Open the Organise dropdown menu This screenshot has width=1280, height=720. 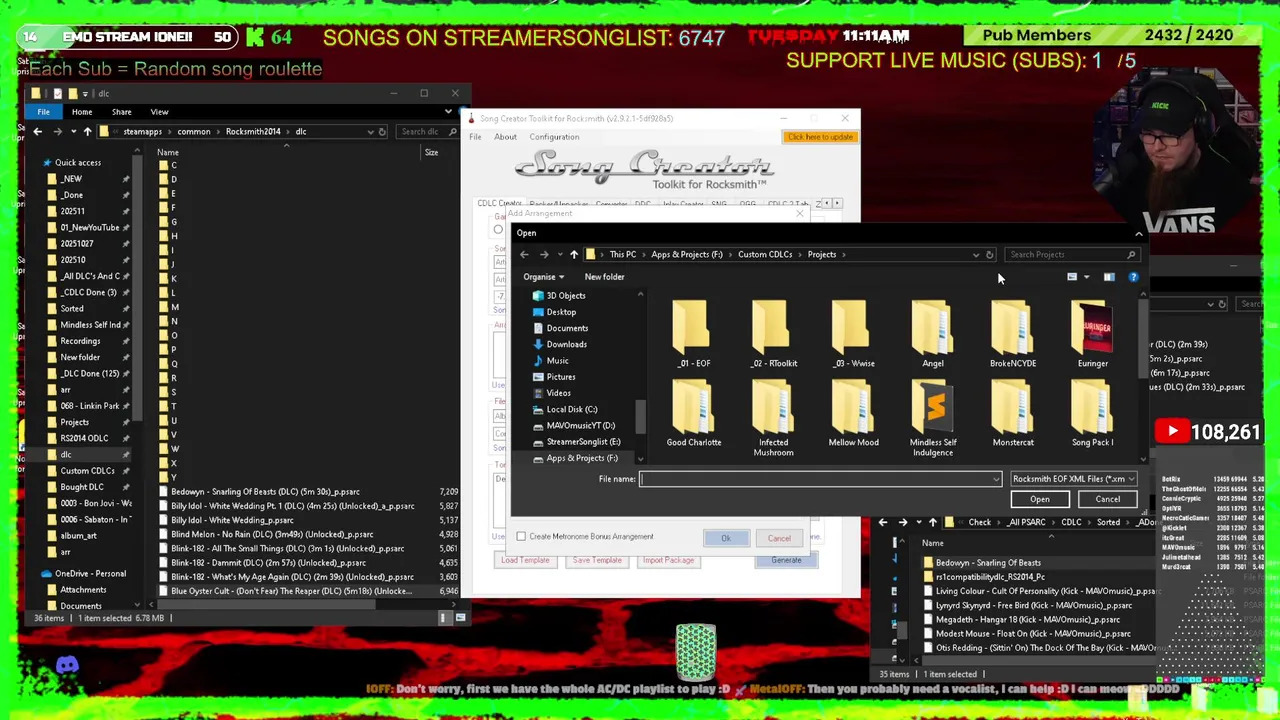coord(544,277)
